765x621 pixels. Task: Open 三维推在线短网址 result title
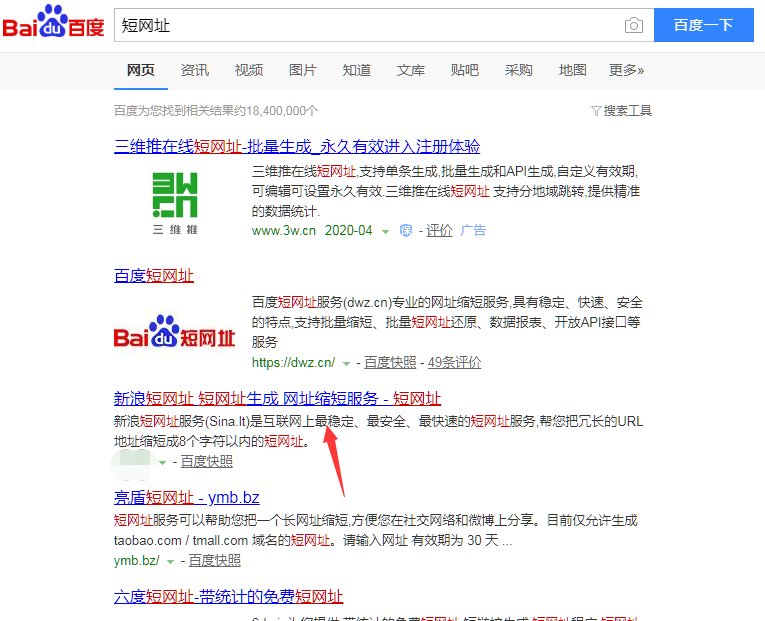(297, 146)
